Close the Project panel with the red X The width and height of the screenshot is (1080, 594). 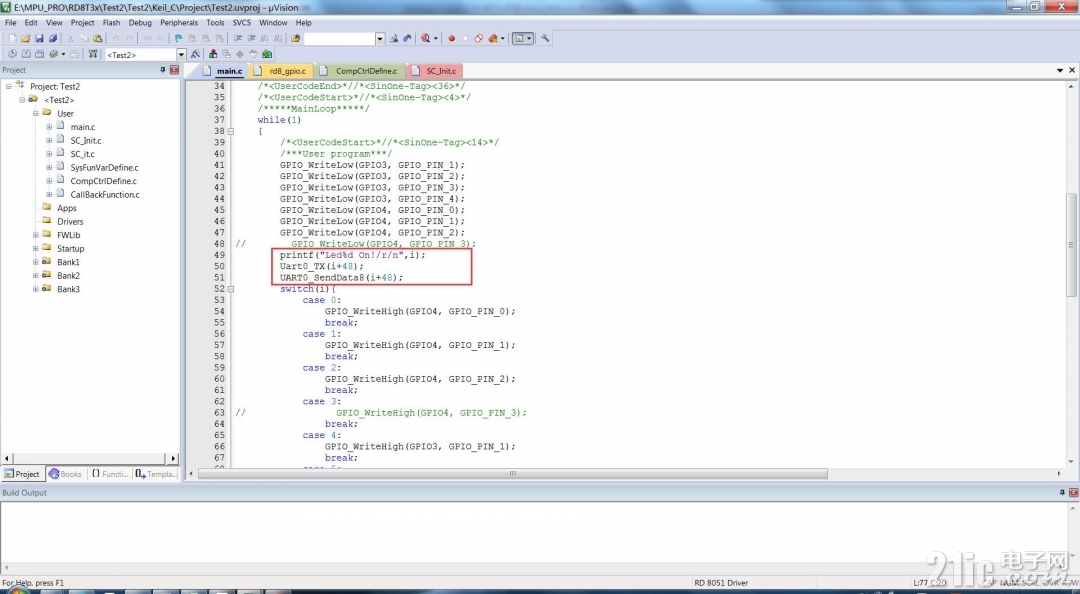pos(174,70)
